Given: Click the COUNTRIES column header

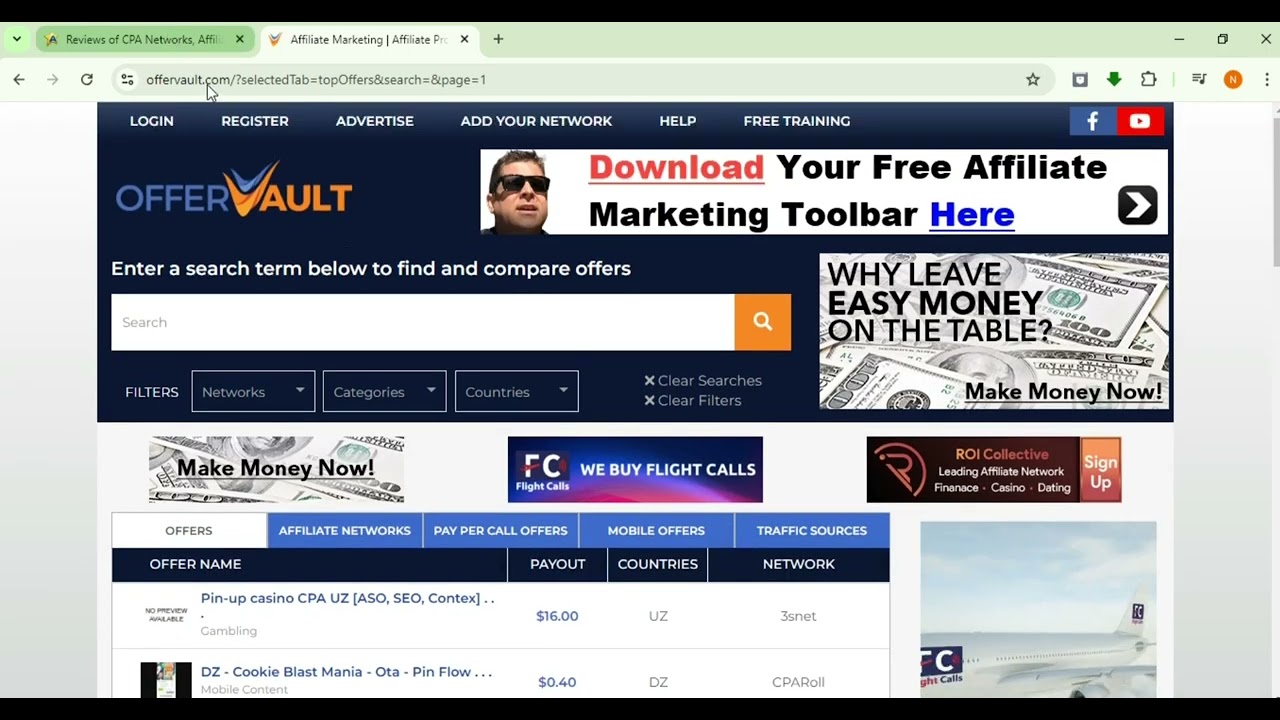Looking at the screenshot, I should pos(658,564).
